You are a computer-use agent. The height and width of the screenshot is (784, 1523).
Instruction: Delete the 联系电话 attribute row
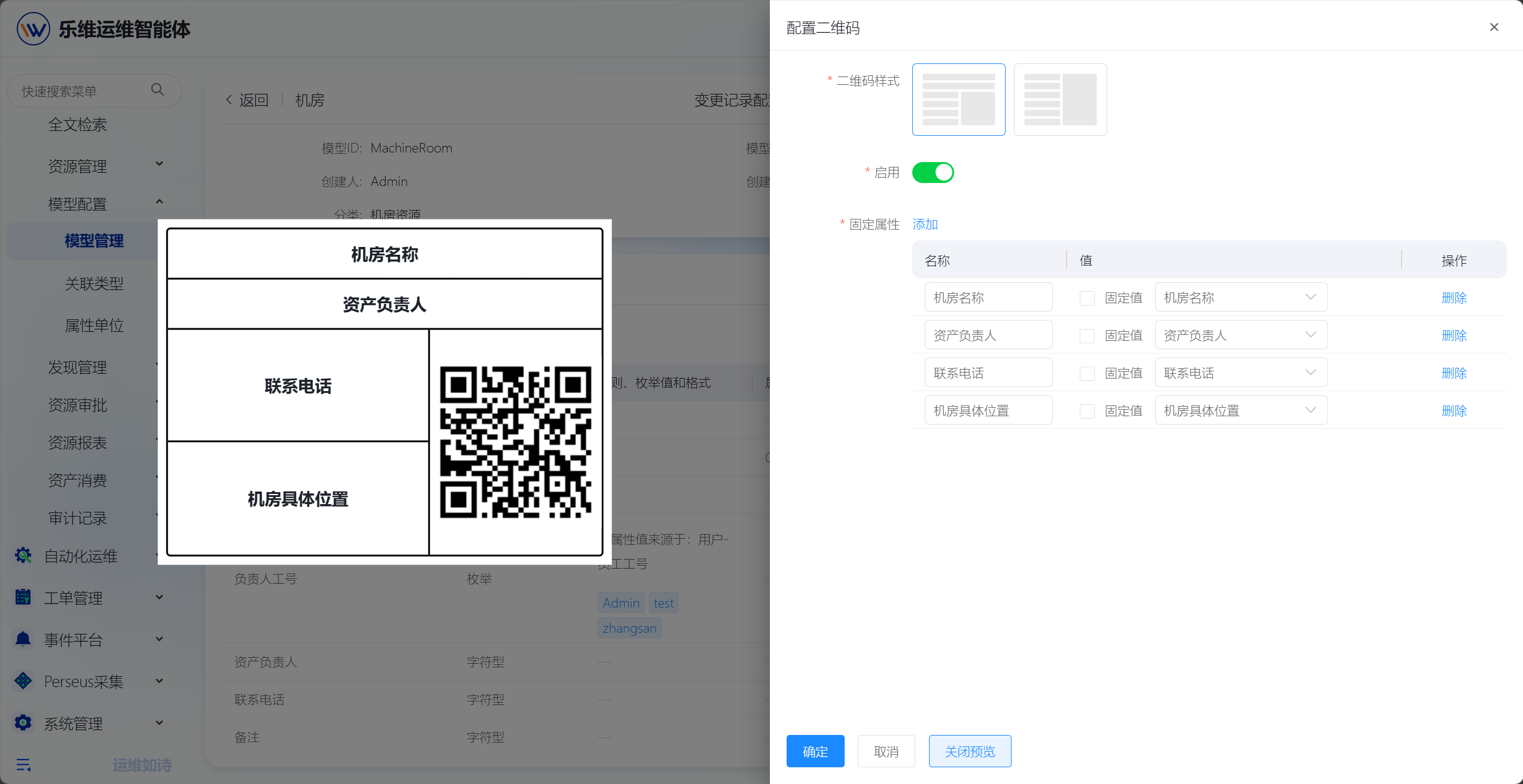1454,373
